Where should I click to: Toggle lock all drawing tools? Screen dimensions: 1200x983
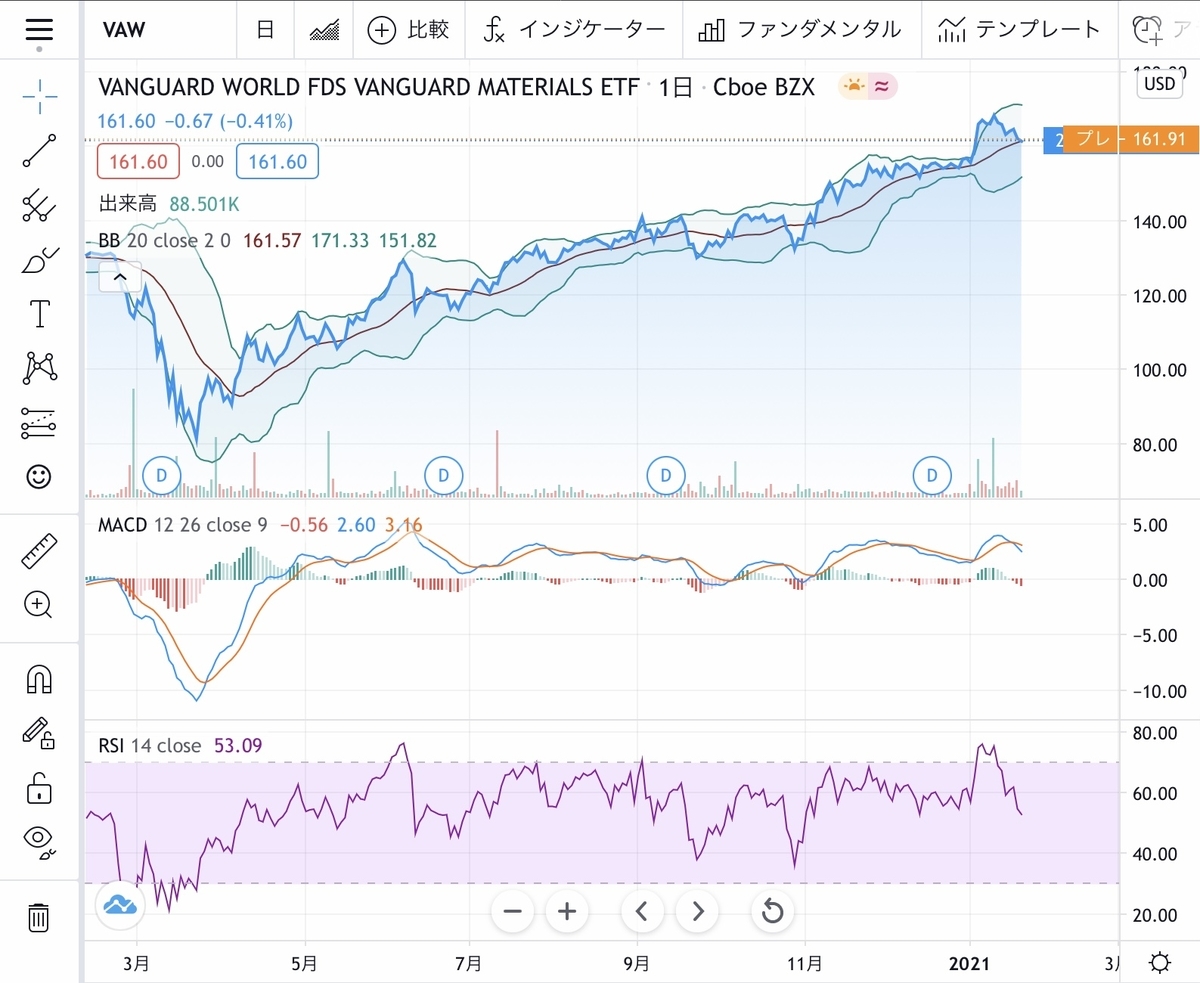coord(39,788)
